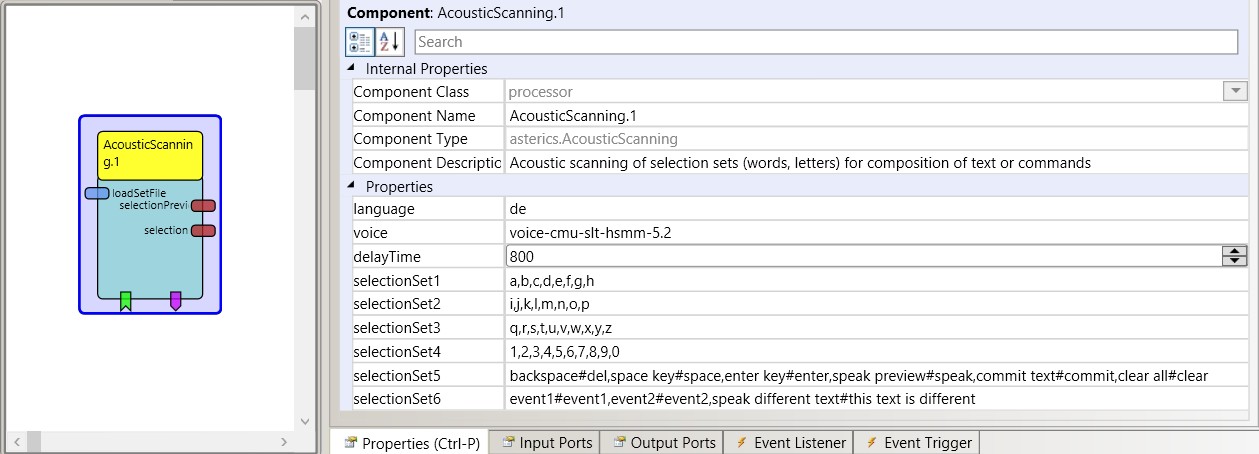Select the Component Class label

[x=411, y=92]
